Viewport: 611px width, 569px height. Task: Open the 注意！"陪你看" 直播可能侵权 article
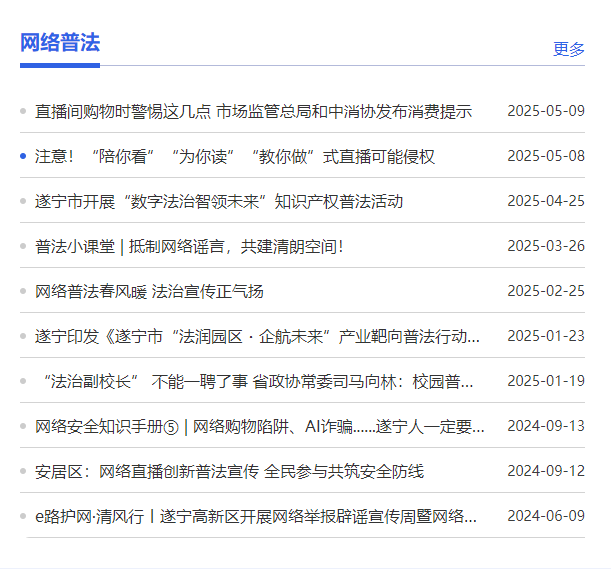point(235,157)
